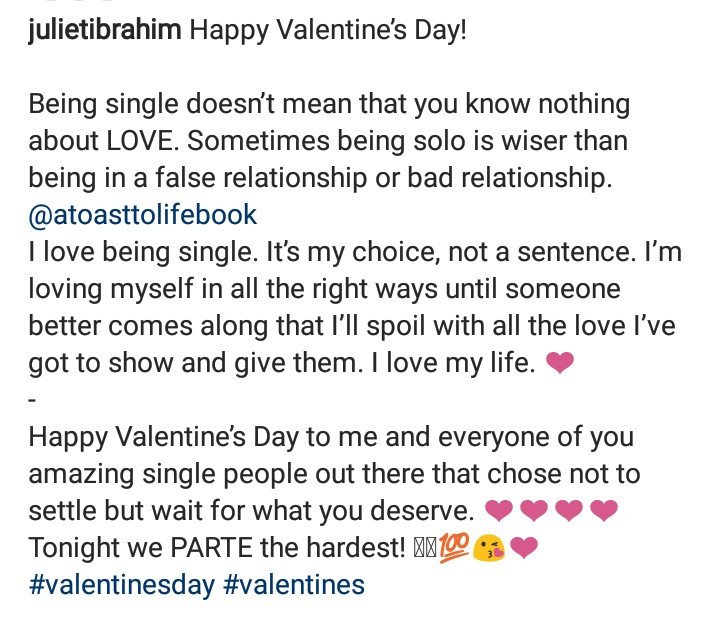
Task: Click the fourth pink heart after "deserve."
Action: (603, 511)
